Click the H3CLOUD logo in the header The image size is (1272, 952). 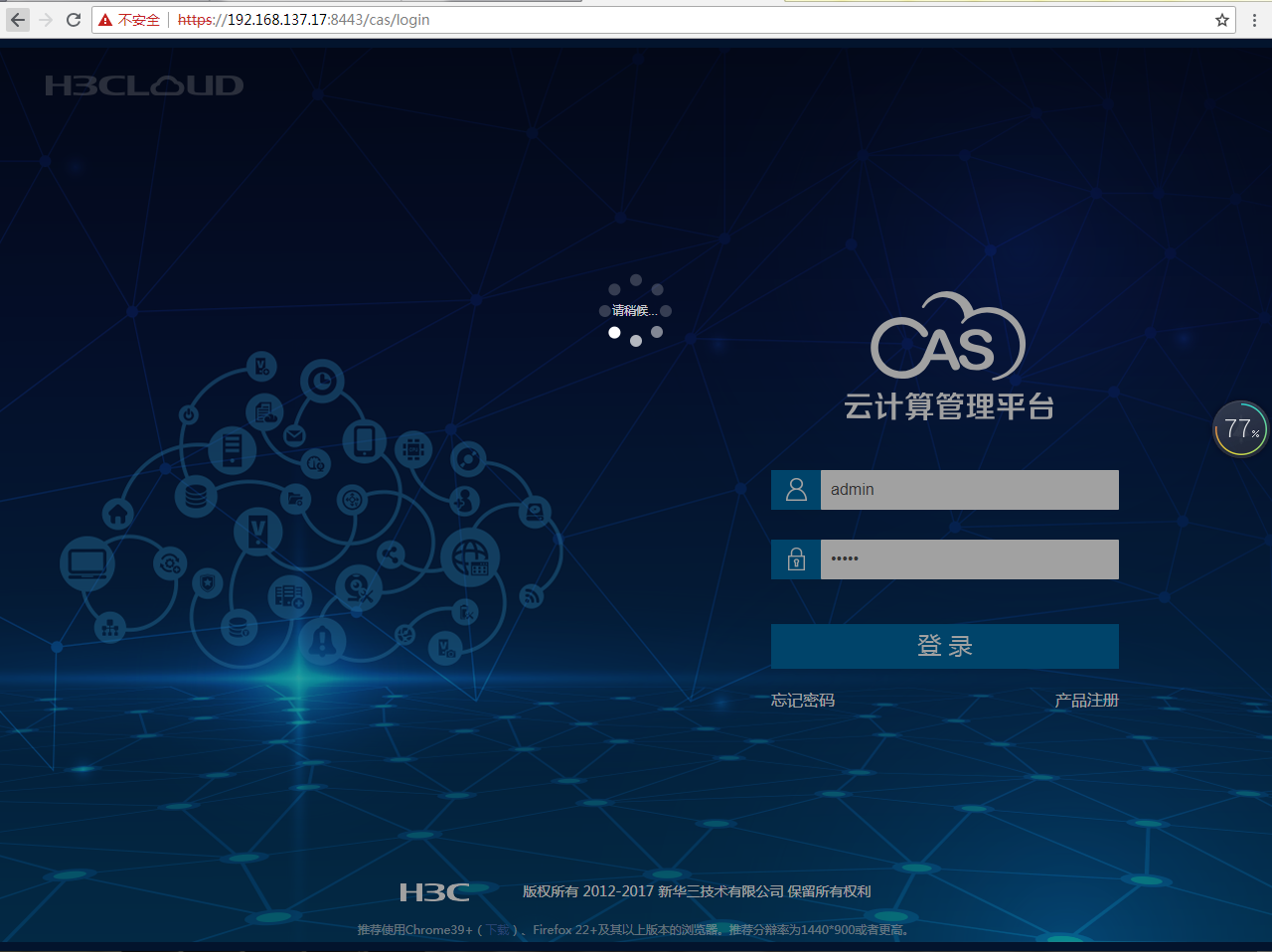(x=144, y=85)
